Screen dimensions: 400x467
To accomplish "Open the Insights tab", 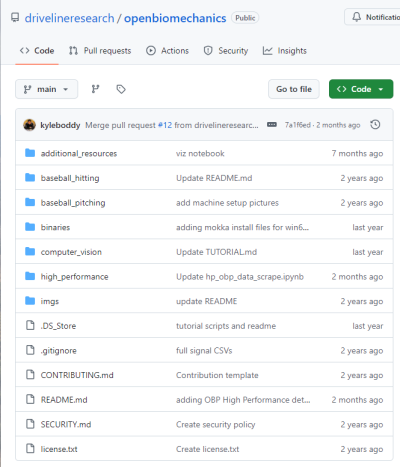I will coord(285,51).
